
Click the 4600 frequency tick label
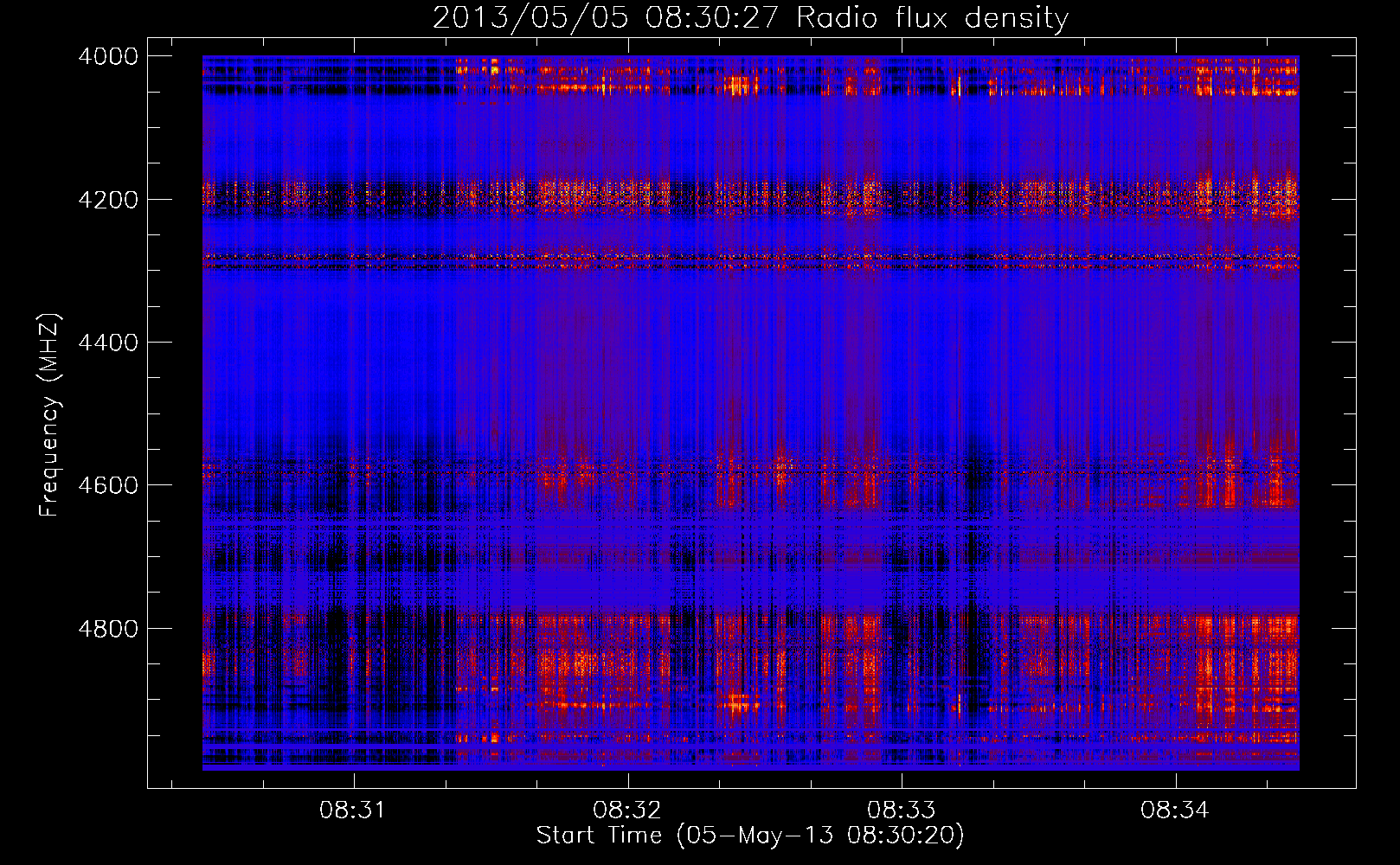[x=108, y=485]
